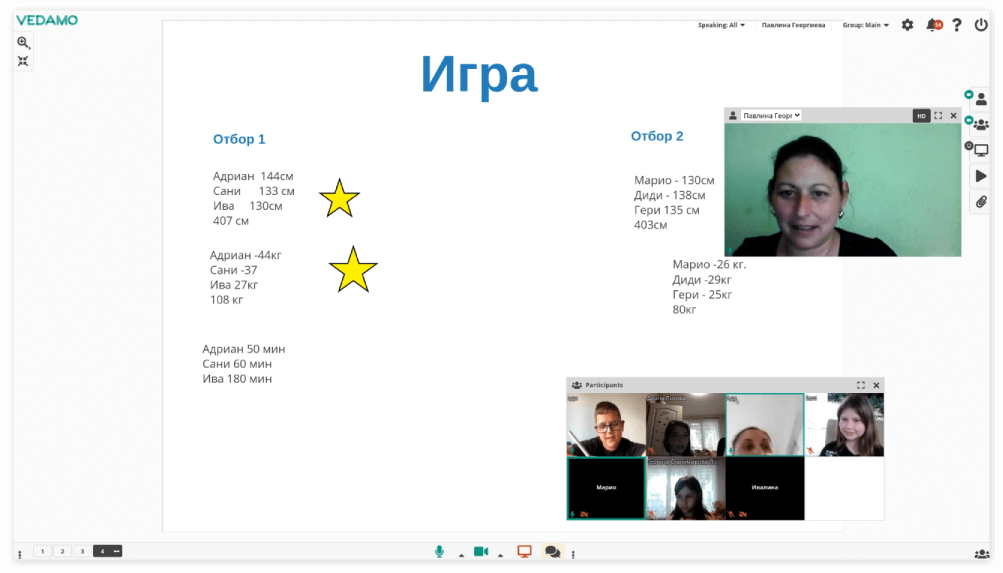Click the Игра slide title

pyautogui.click(x=479, y=75)
